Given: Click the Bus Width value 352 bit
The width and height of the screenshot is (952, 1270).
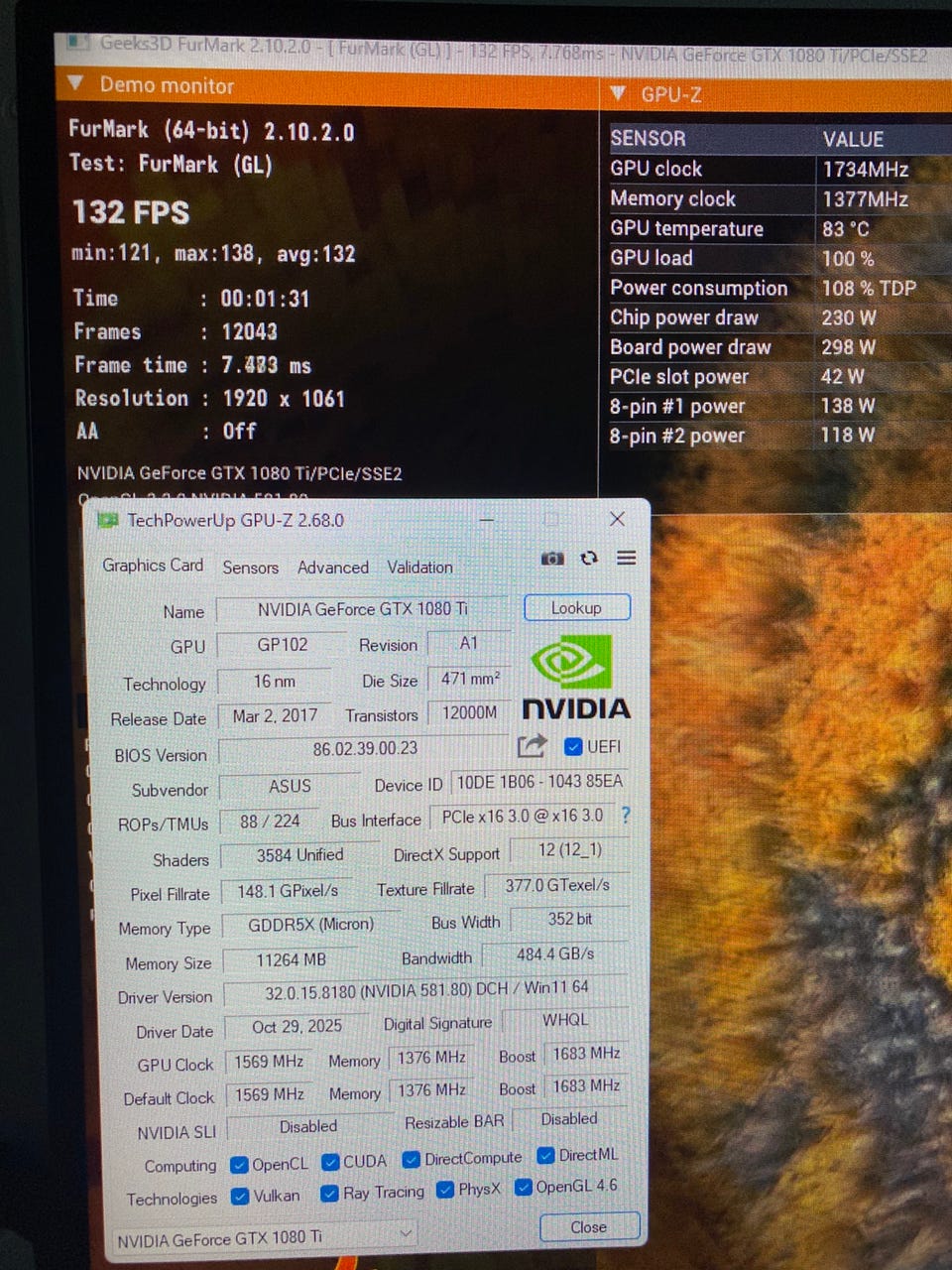Looking at the screenshot, I should click(x=570, y=919).
